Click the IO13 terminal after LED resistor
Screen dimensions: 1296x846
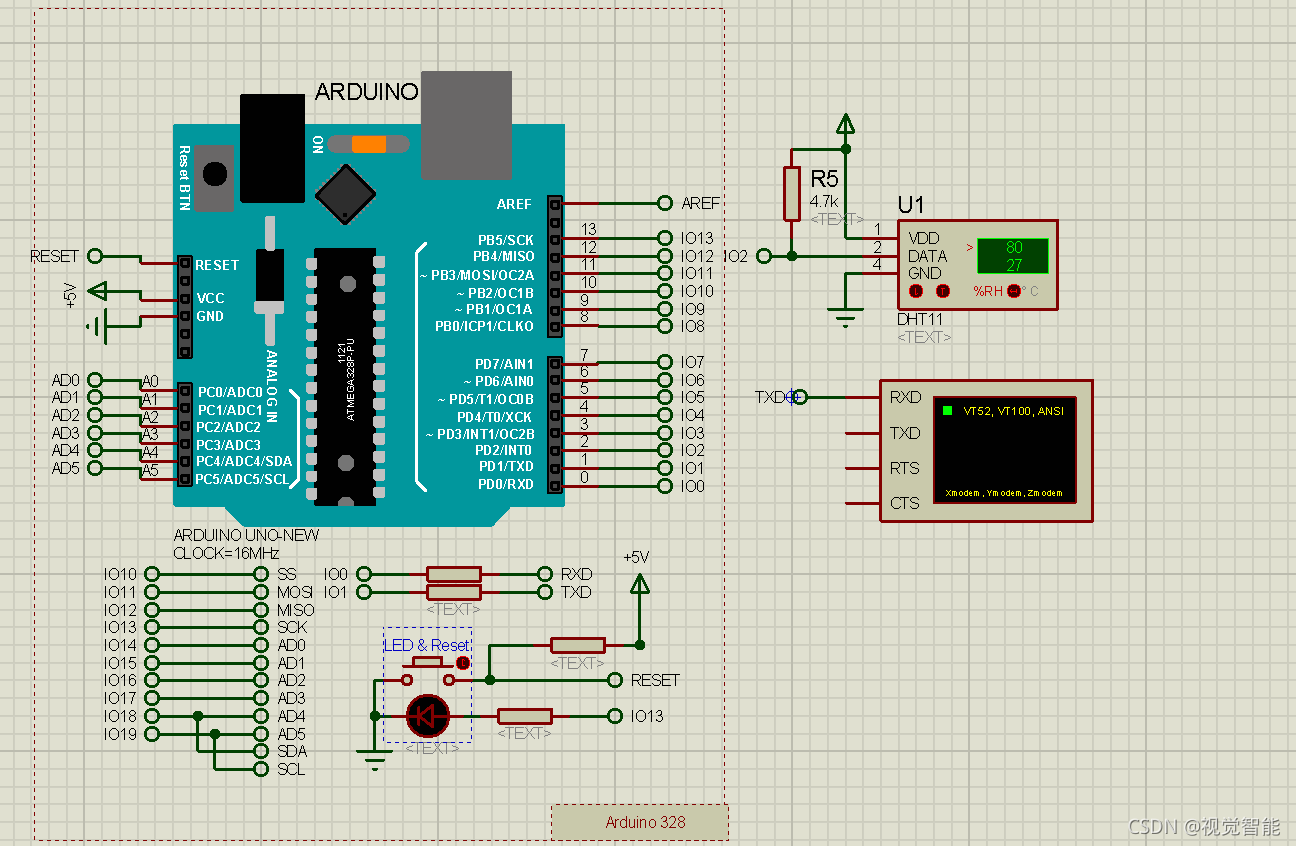pos(615,716)
